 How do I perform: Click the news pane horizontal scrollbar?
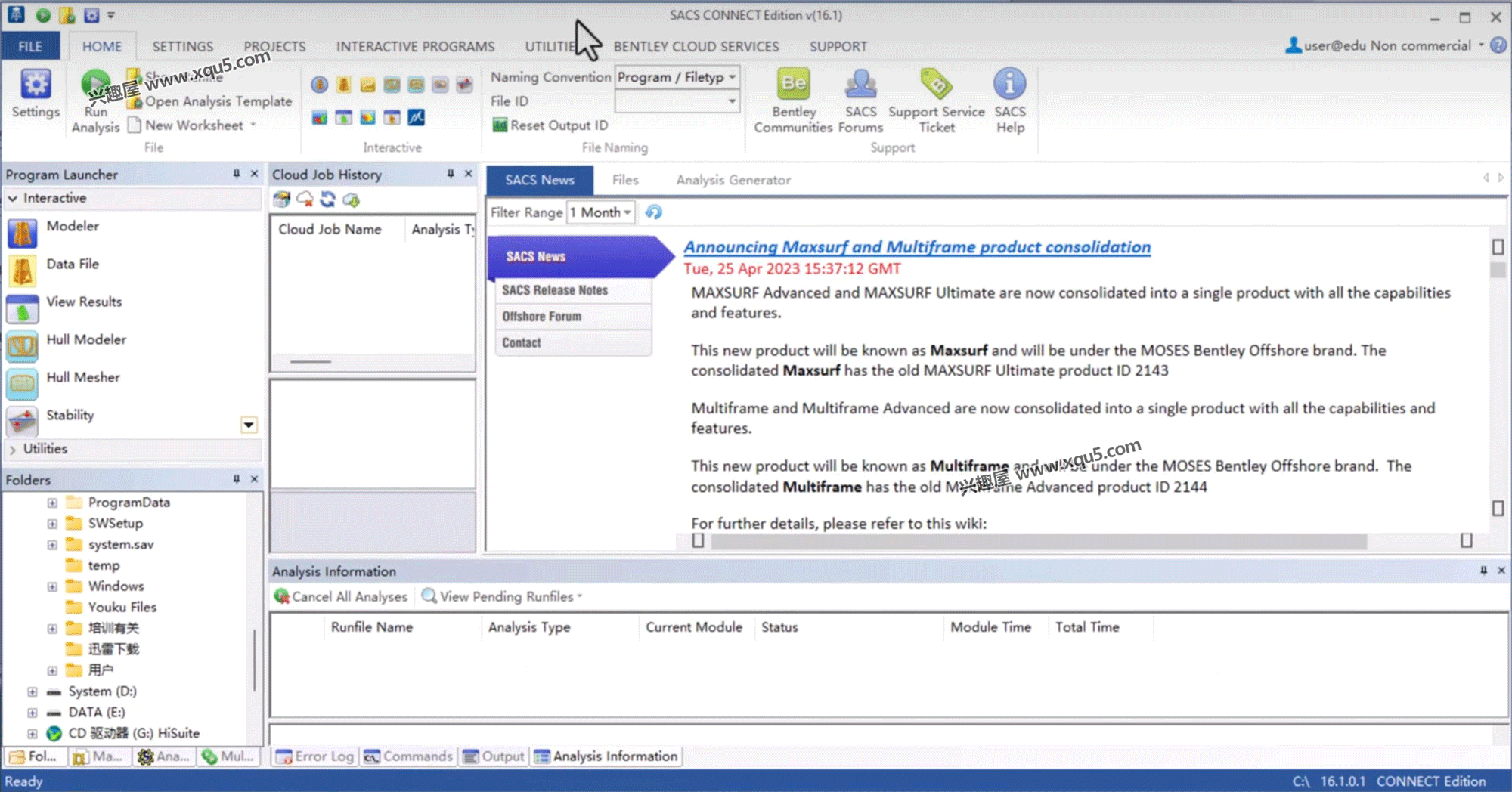(x=1039, y=541)
